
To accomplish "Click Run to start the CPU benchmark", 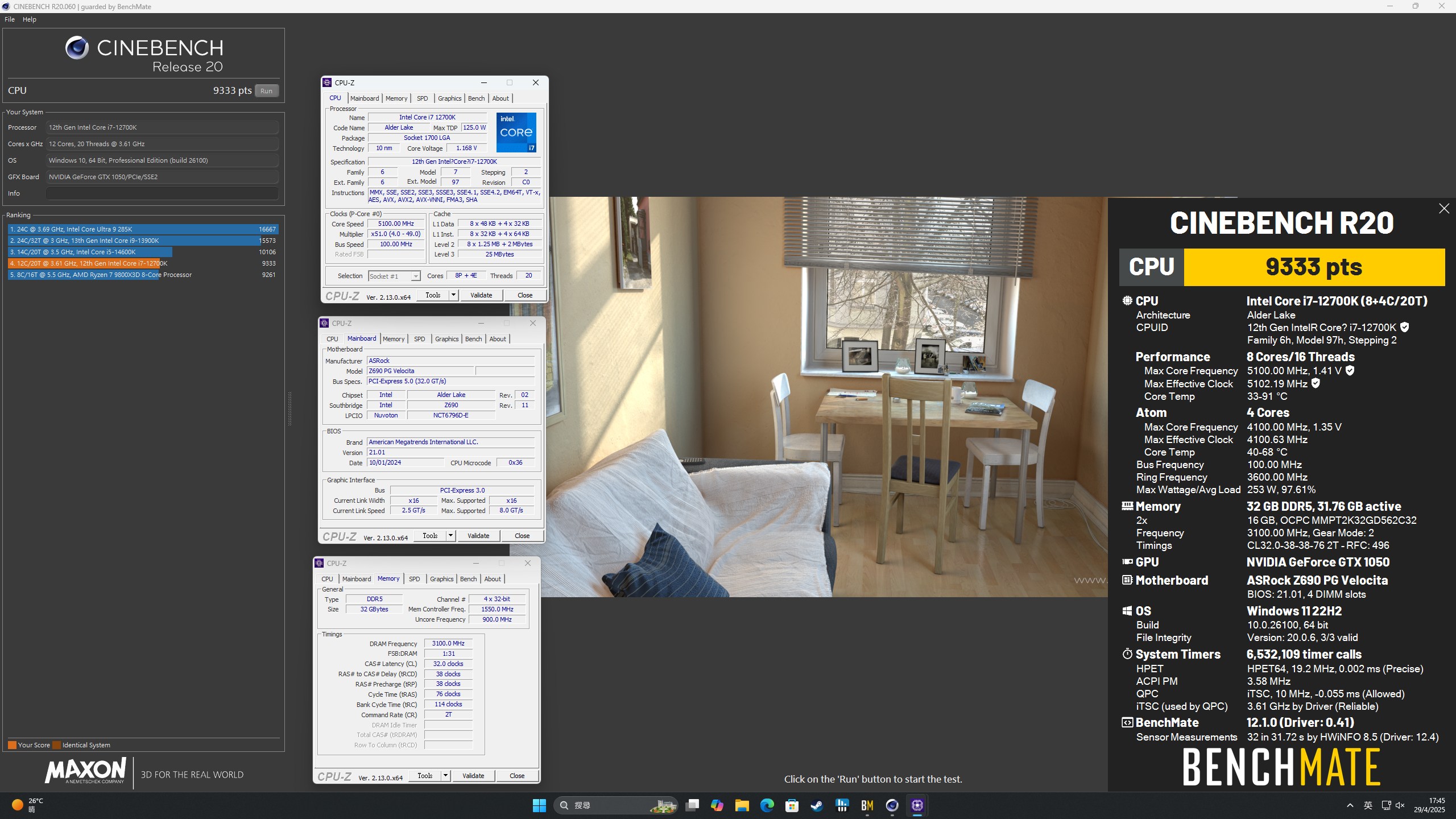I will (266, 91).
